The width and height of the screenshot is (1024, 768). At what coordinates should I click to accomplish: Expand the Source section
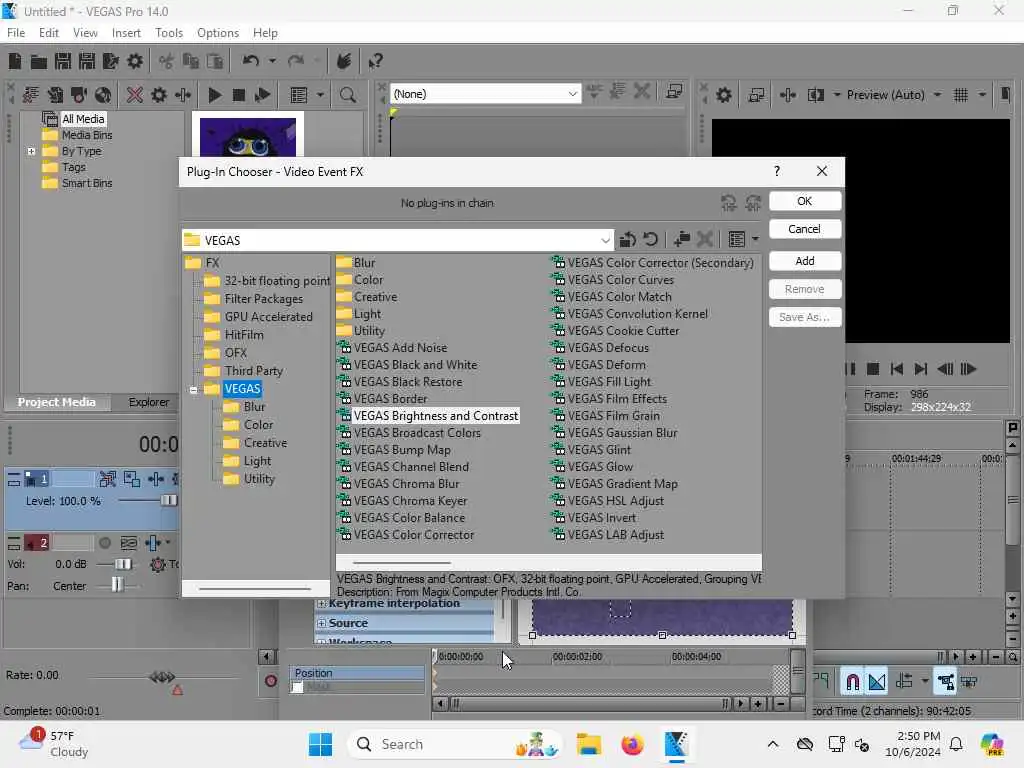coord(321,624)
